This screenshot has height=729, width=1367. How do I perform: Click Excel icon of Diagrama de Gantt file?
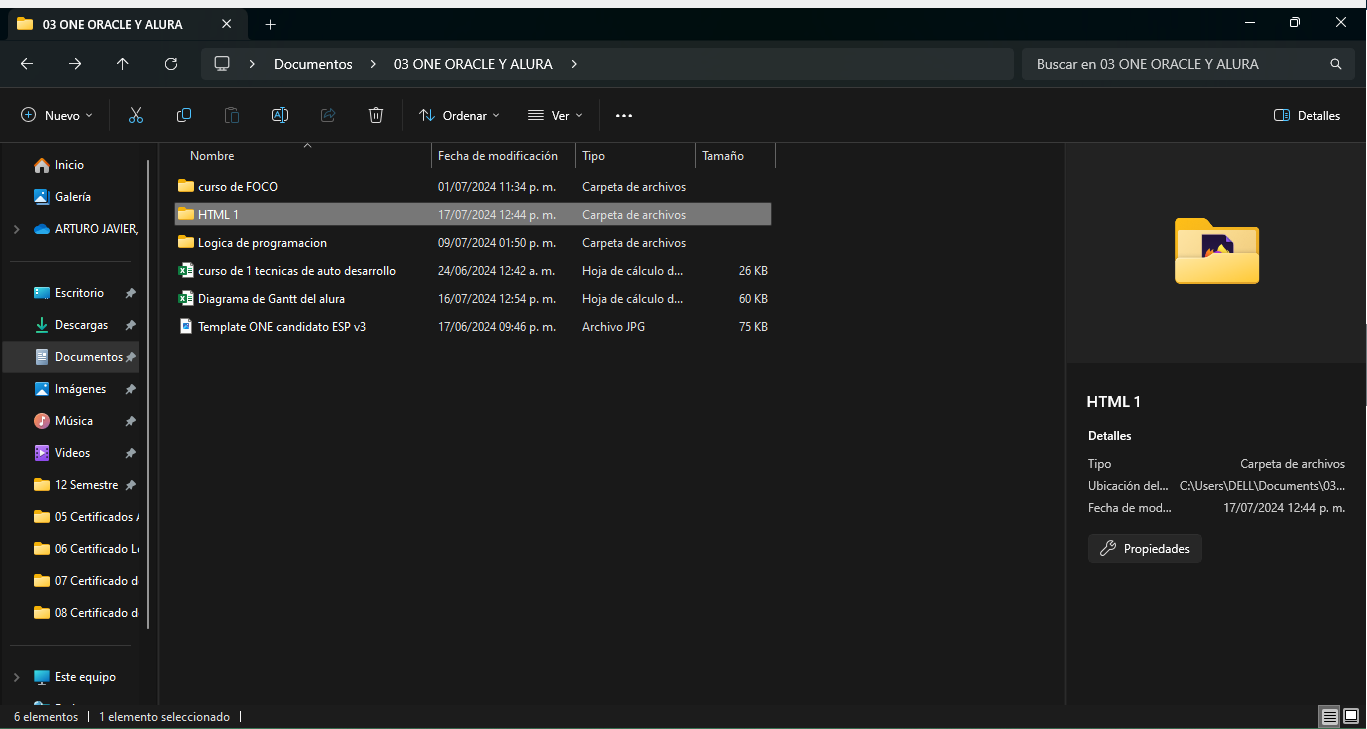click(185, 298)
